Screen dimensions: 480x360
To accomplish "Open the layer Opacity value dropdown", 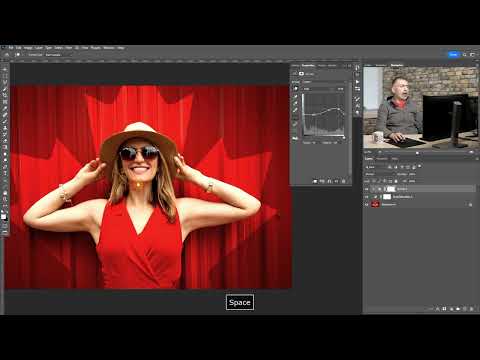I will coord(412,174).
